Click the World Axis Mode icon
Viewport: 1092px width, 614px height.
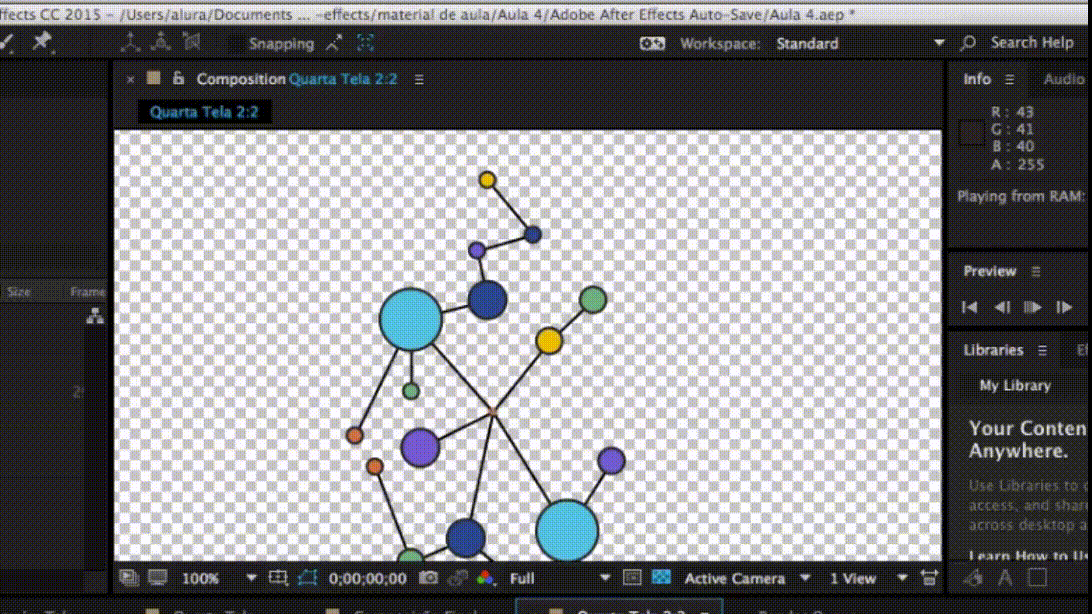click(161, 42)
